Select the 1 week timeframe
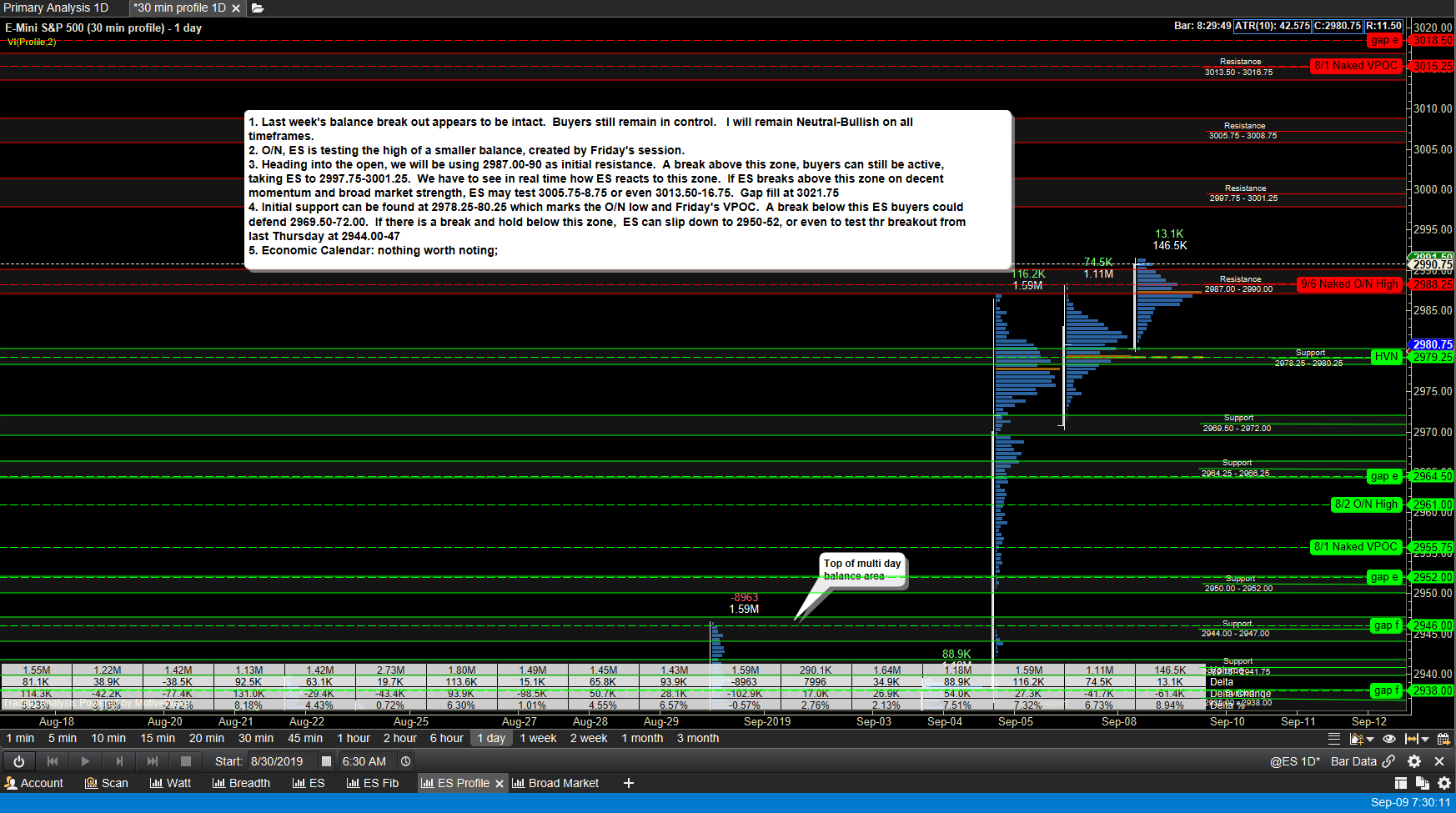 pyautogui.click(x=538, y=738)
